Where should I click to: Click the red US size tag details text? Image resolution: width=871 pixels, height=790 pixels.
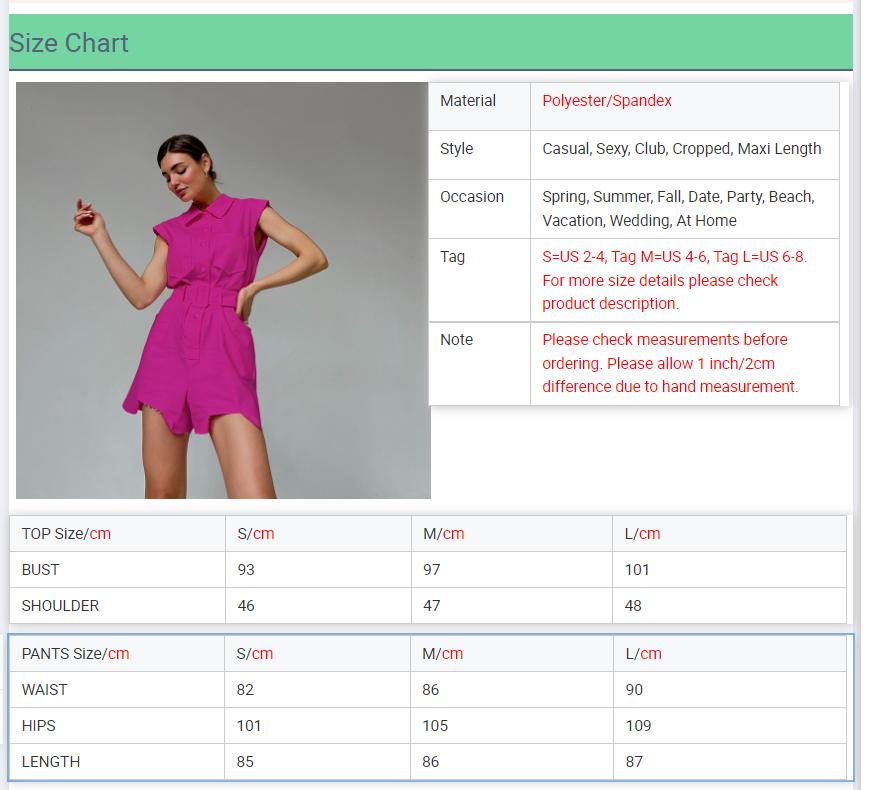(x=674, y=280)
